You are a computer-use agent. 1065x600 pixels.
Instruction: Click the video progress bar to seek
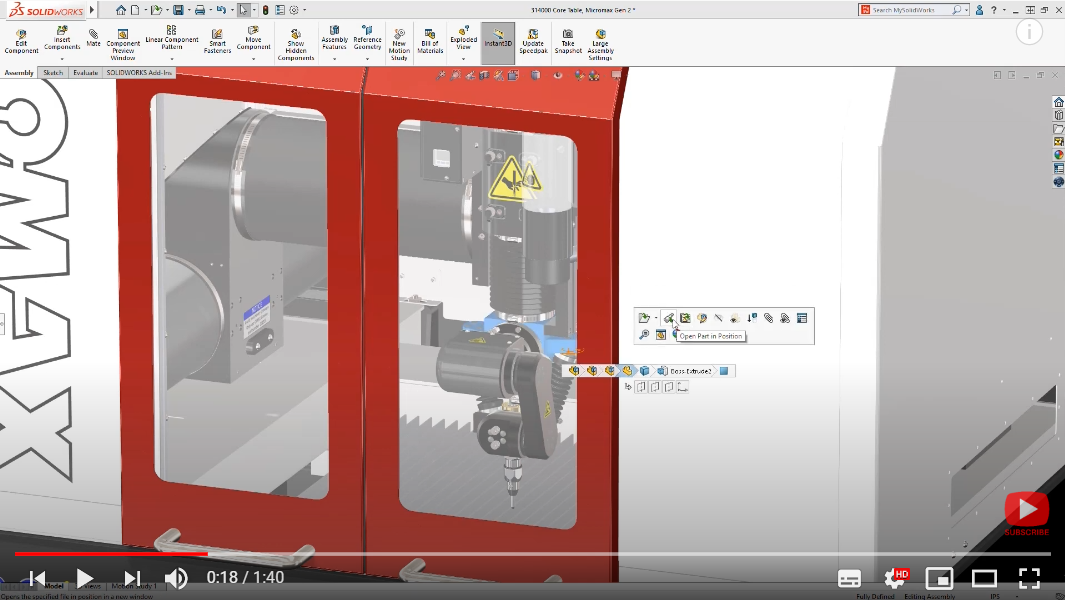(x=532, y=554)
